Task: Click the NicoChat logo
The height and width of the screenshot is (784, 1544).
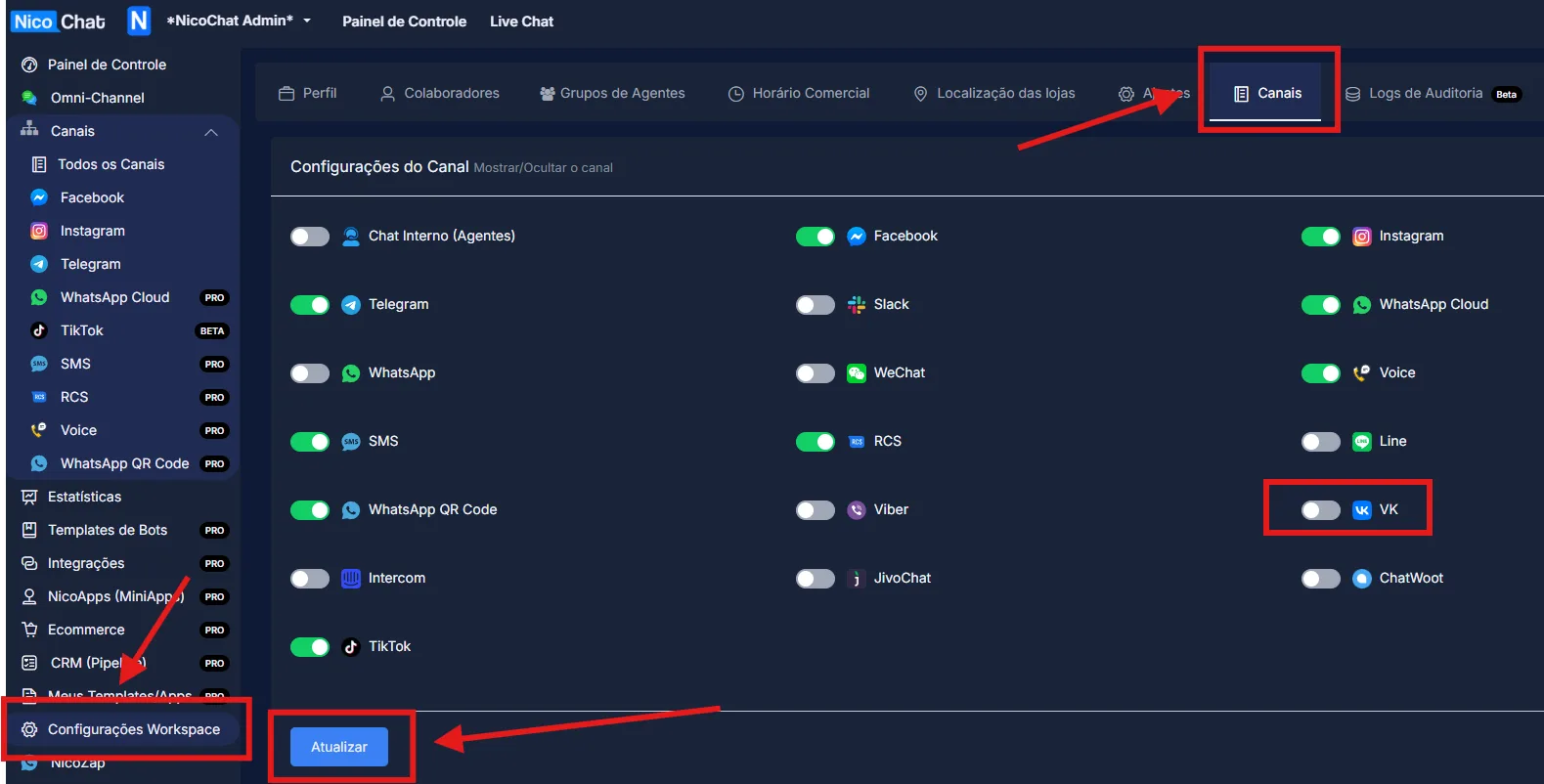Action: [59, 22]
